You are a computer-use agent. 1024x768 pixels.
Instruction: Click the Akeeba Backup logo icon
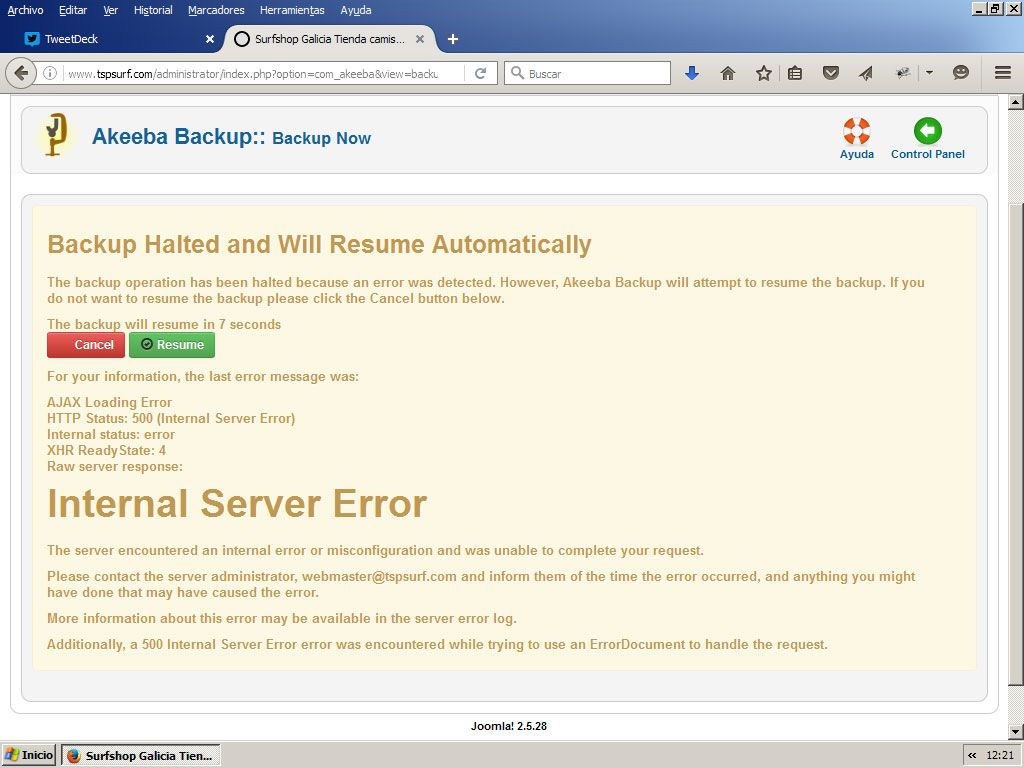(x=56, y=135)
